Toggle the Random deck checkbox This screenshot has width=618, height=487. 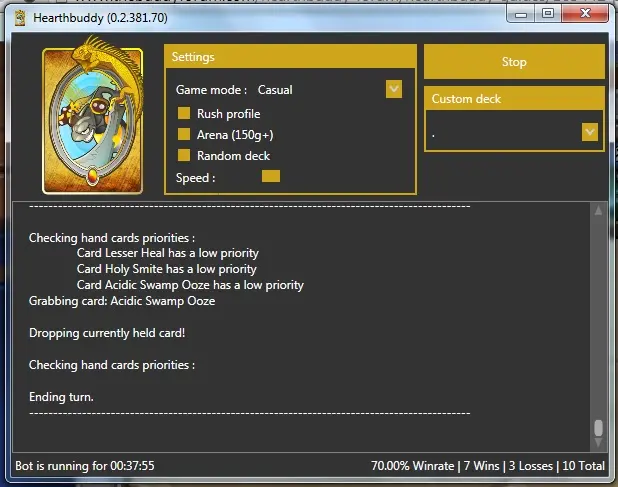184,155
